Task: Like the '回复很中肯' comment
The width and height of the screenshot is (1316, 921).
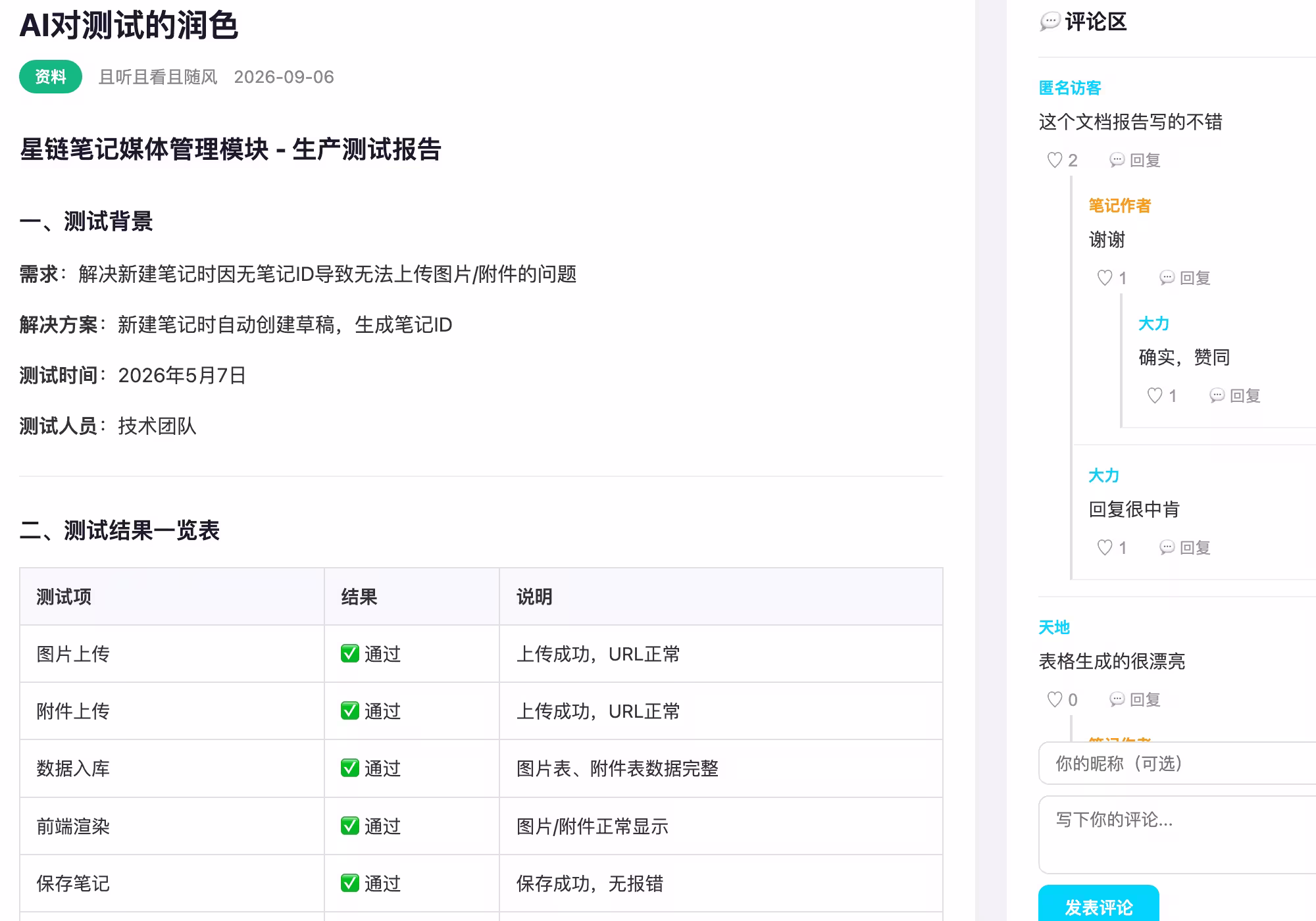Action: [1111, 547]
